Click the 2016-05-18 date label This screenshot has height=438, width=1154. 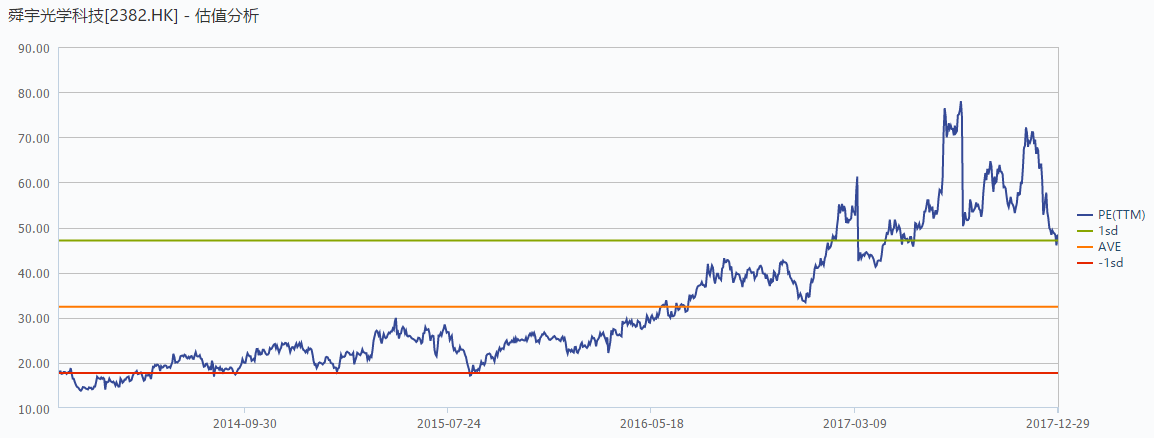tap(651, 423)
